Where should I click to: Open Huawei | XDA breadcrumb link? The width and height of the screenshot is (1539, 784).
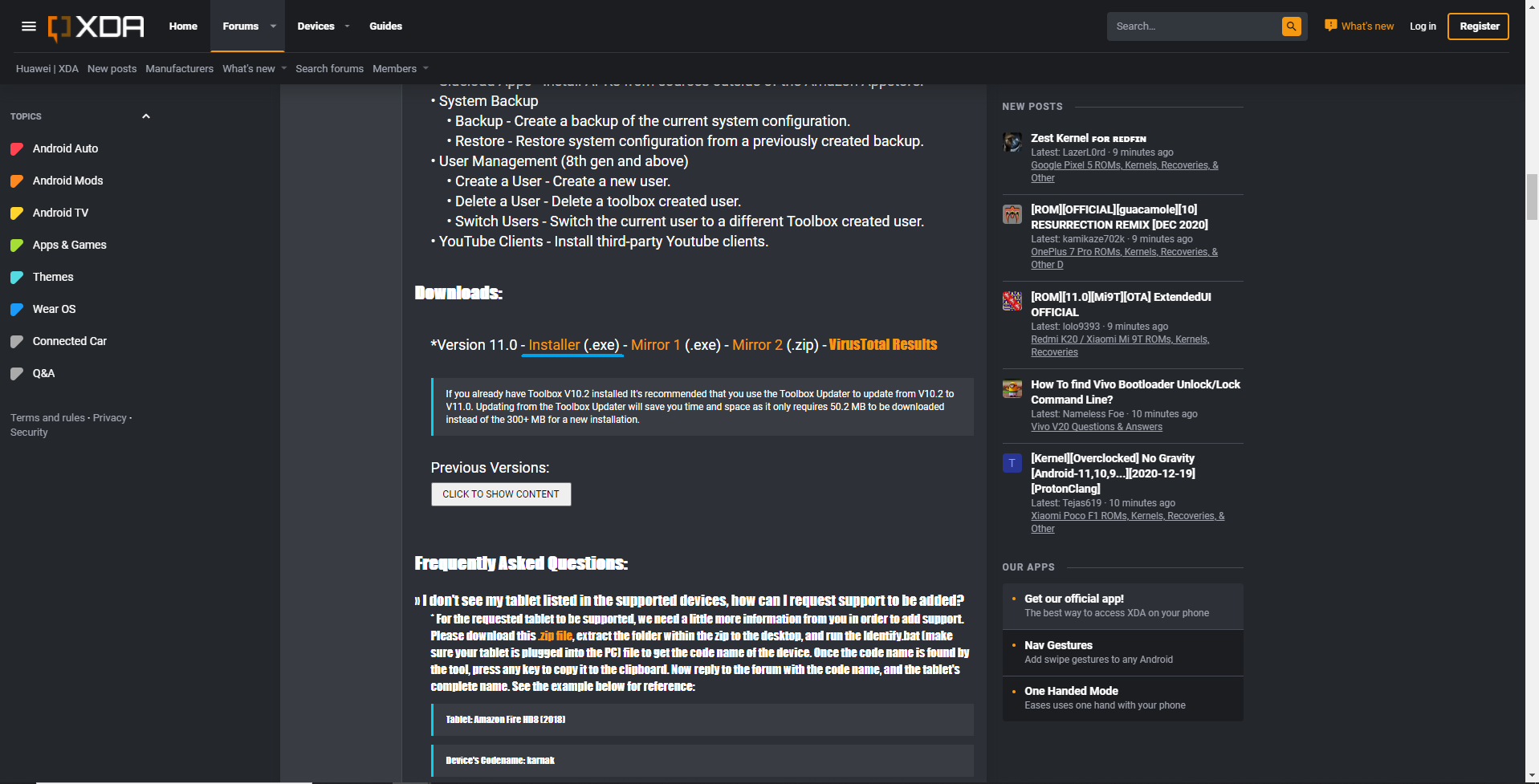click(47, 68)
